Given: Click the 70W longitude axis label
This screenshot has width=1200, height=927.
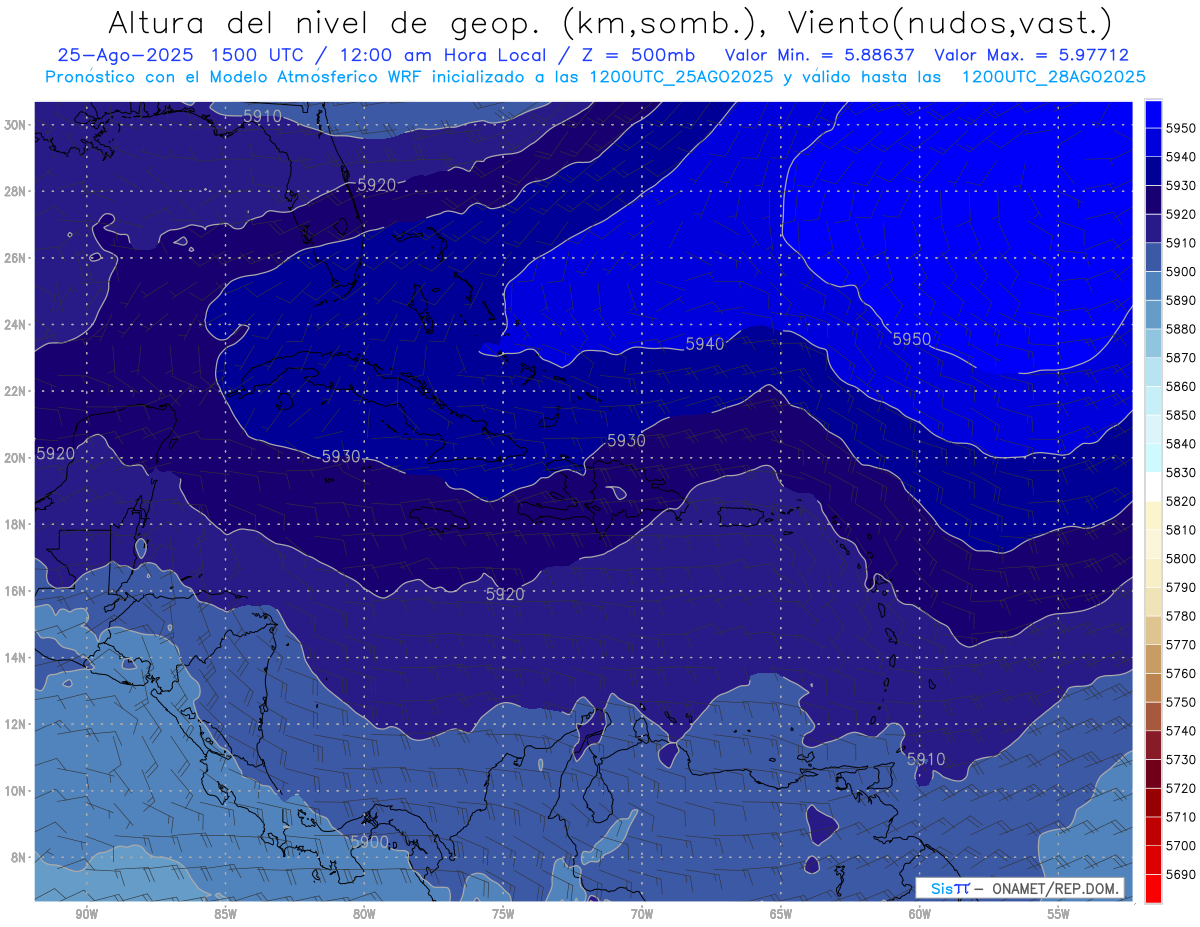Looking at the screenshot, I should [x=642, y=914].
